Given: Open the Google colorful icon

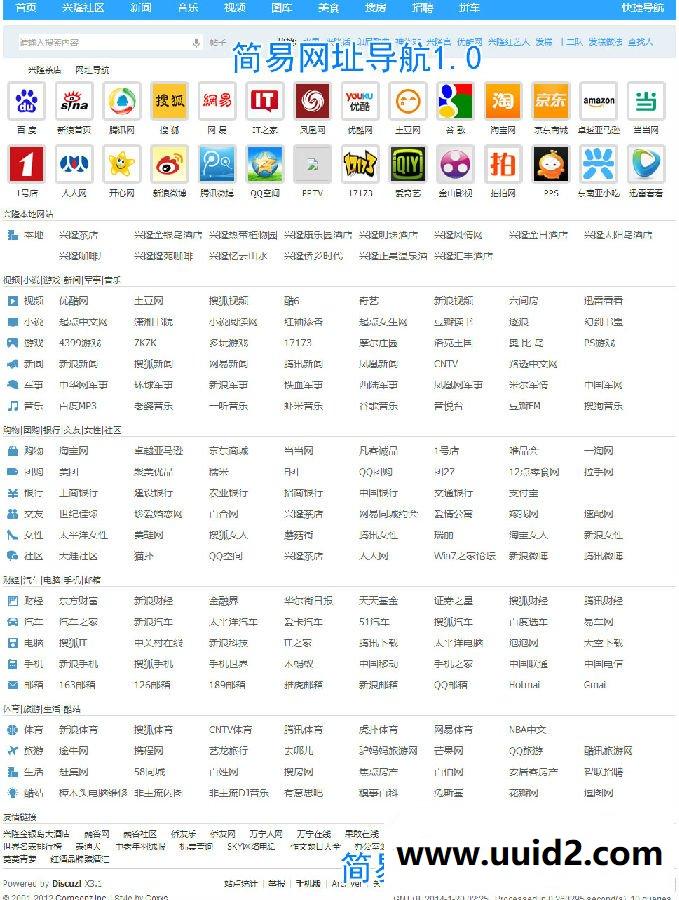Looking at the screenshot, I should coord(455,101).
